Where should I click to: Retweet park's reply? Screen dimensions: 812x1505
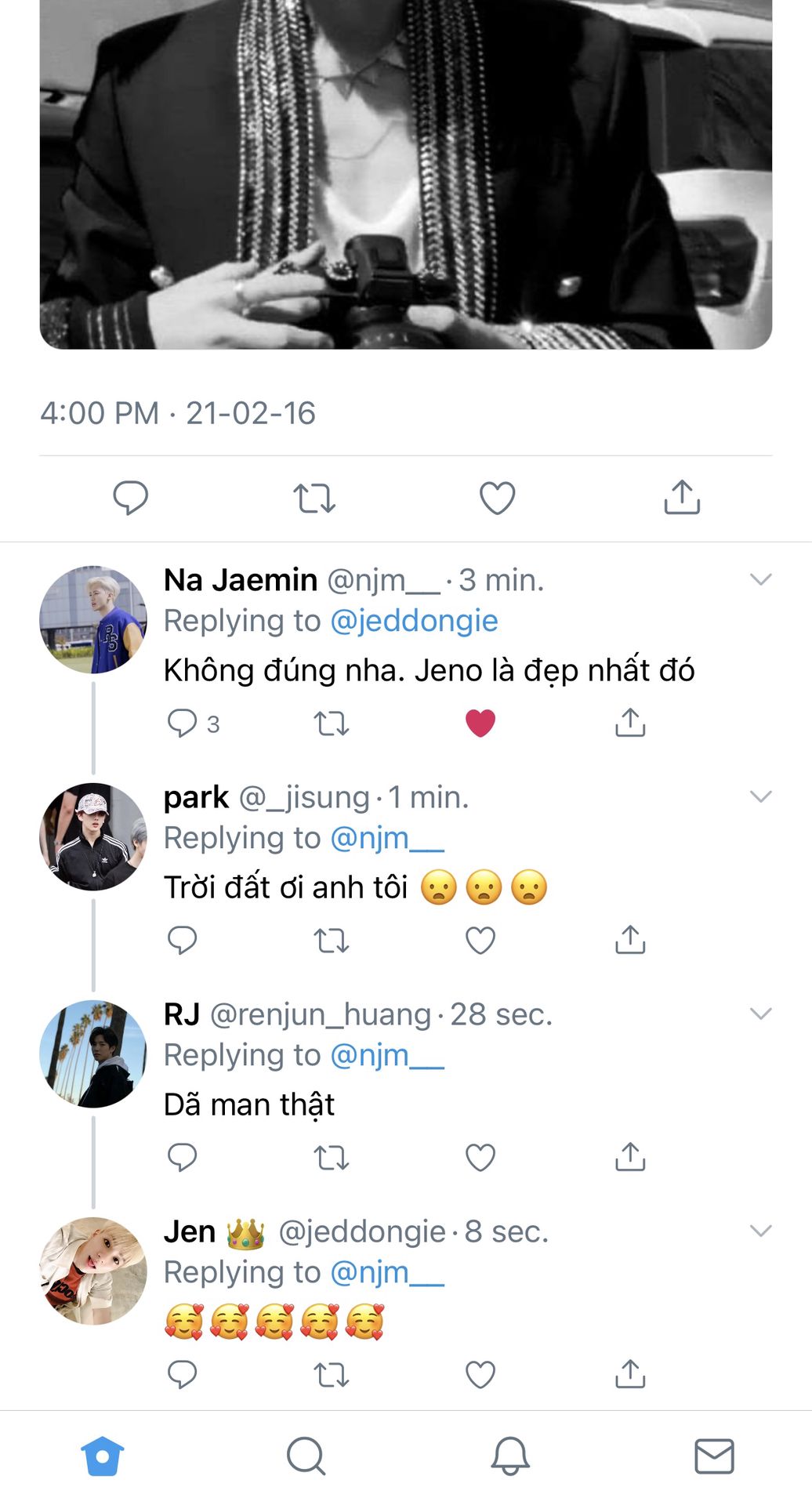tap(331, 940)
